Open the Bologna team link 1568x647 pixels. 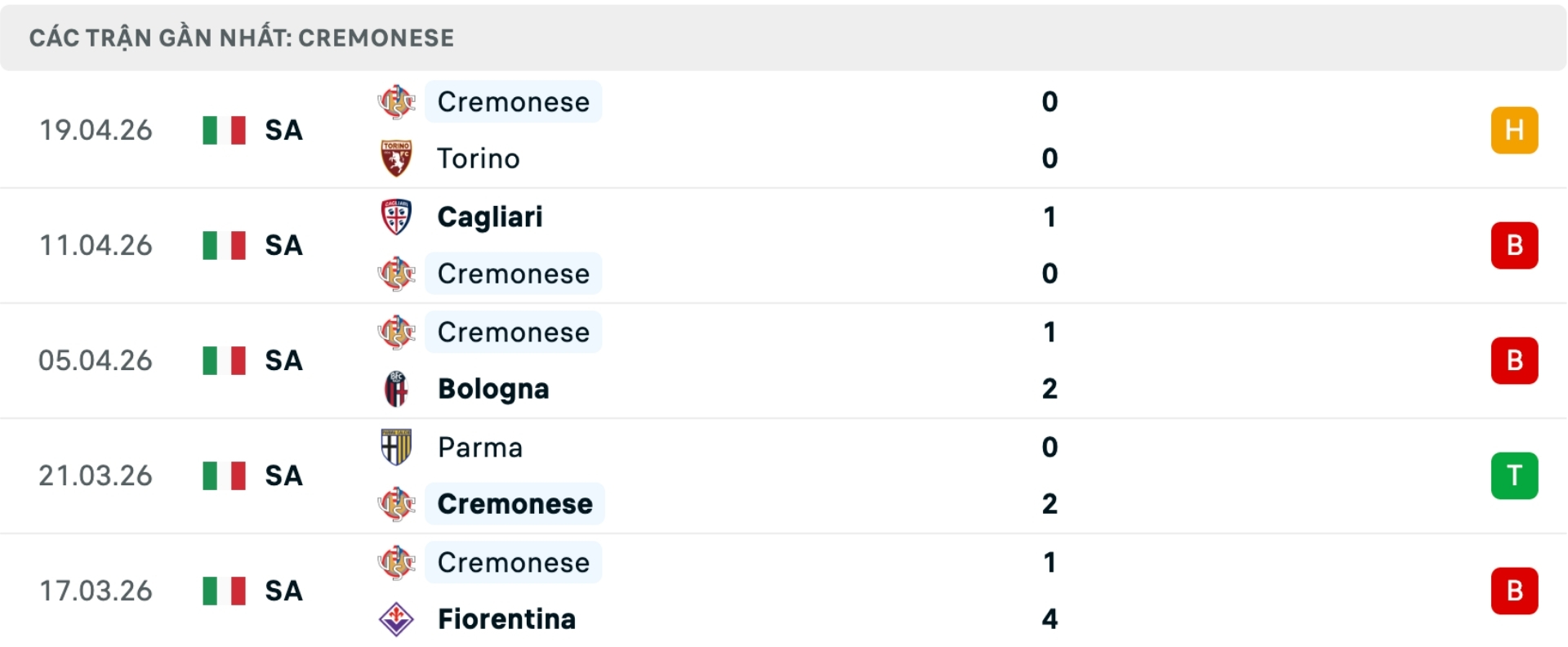[x=493, y=389]
